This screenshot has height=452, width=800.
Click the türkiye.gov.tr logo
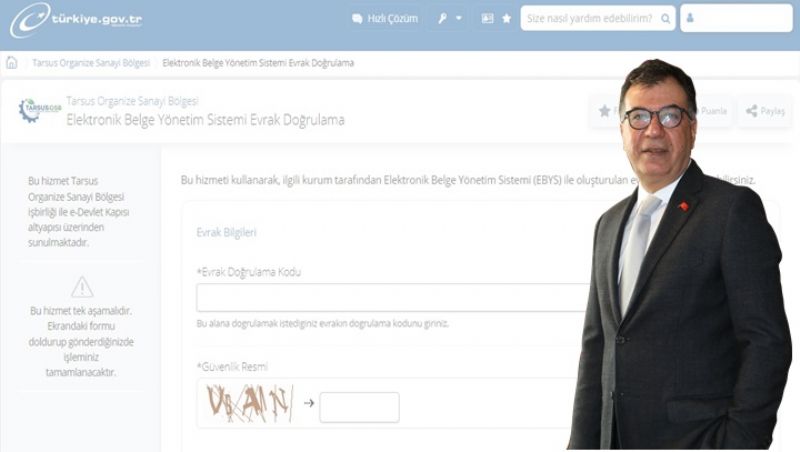click(77, 19)
